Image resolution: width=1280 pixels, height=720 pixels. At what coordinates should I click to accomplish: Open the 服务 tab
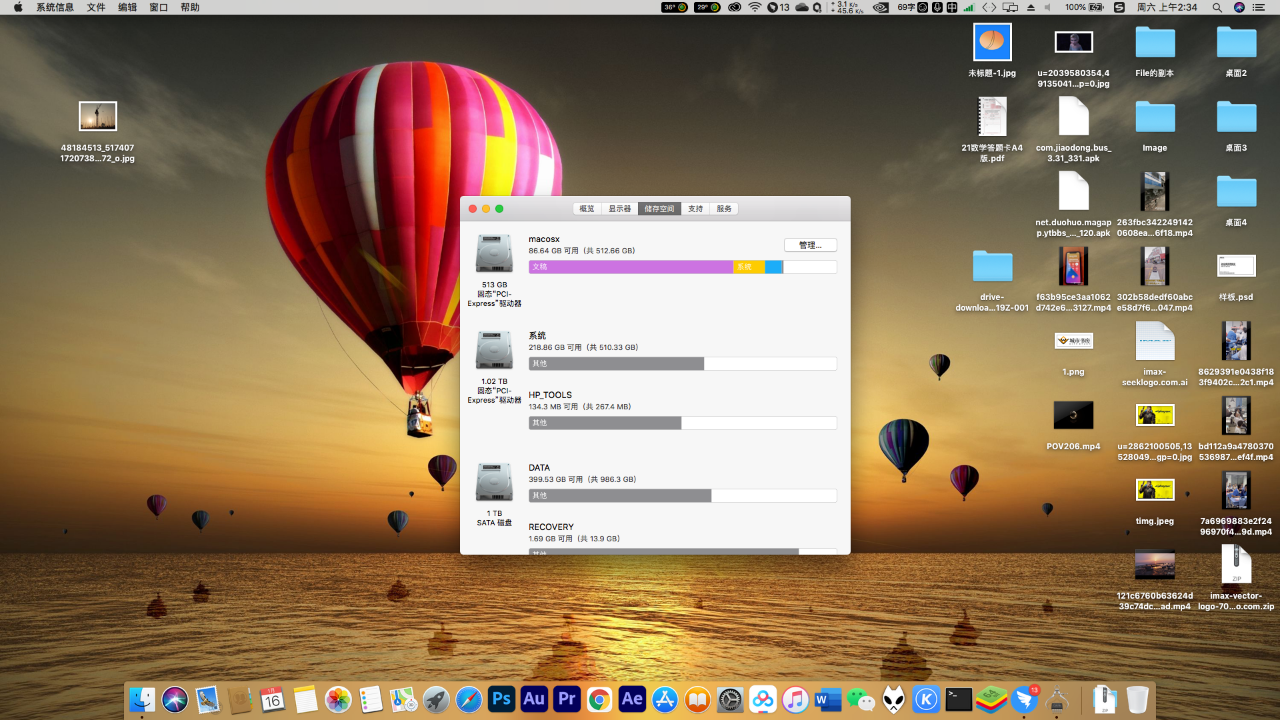coord(724,209)
